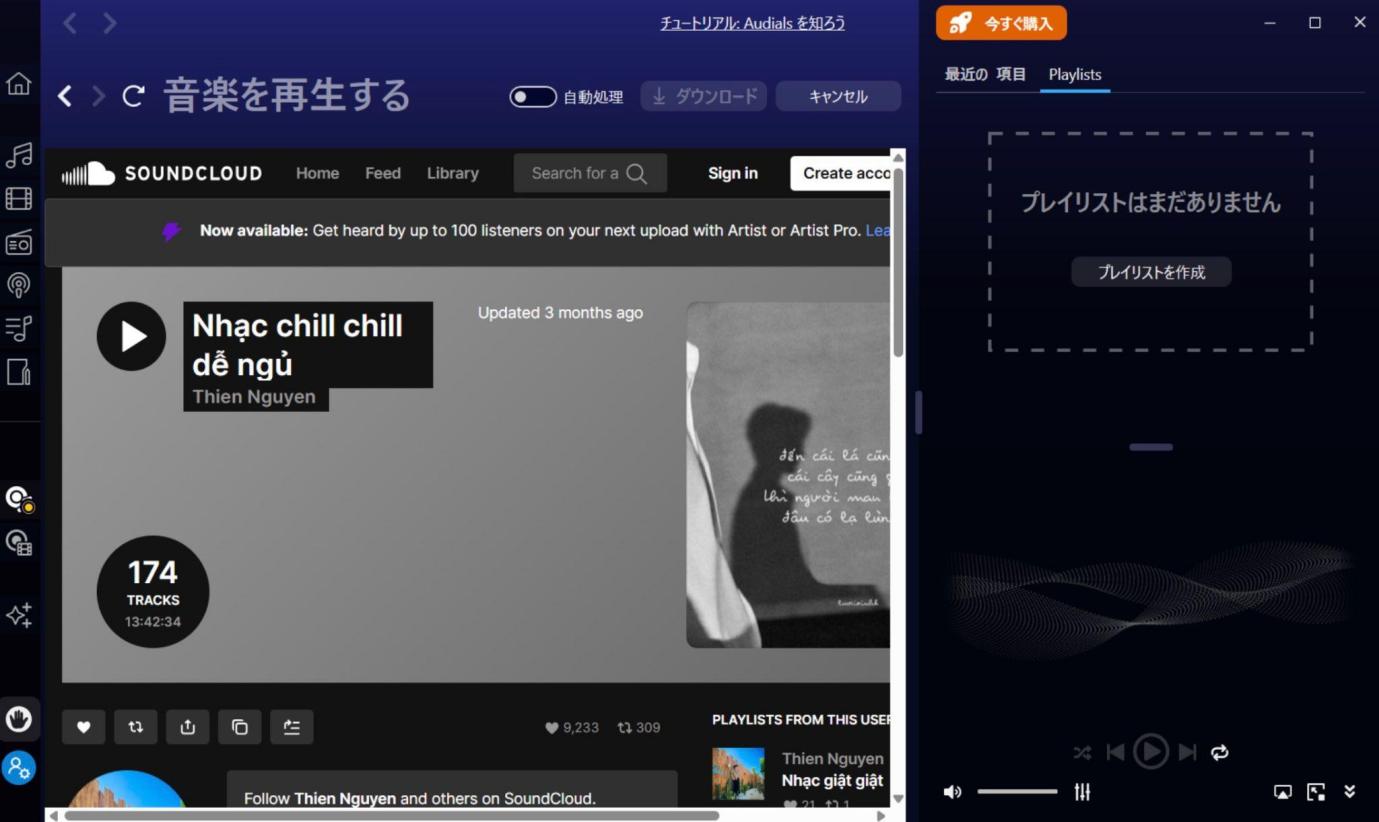
Task: Click the 309 reposts count
Action: (639, 728)
